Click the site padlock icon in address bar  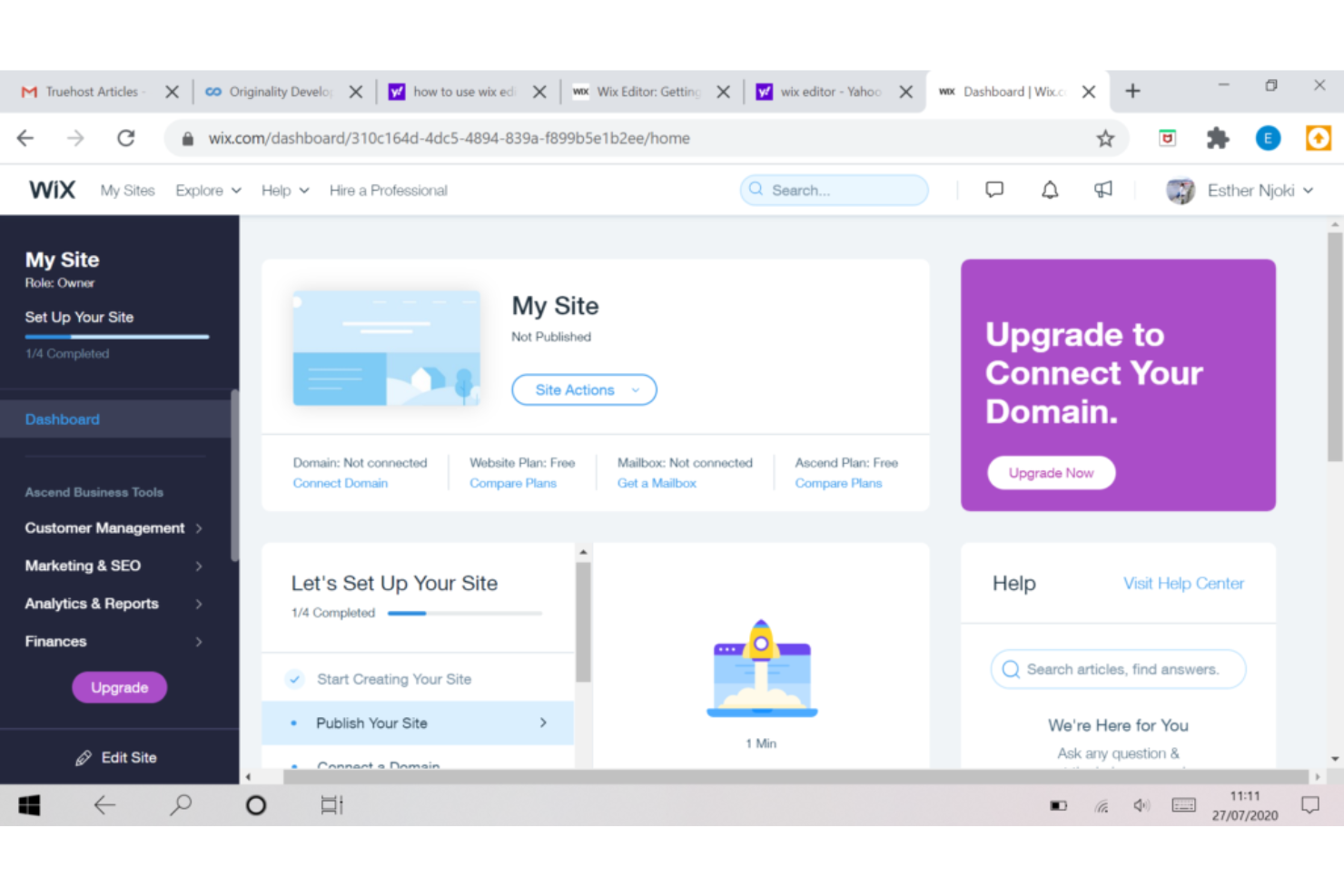pyautogui.click(x=188, y=138)
